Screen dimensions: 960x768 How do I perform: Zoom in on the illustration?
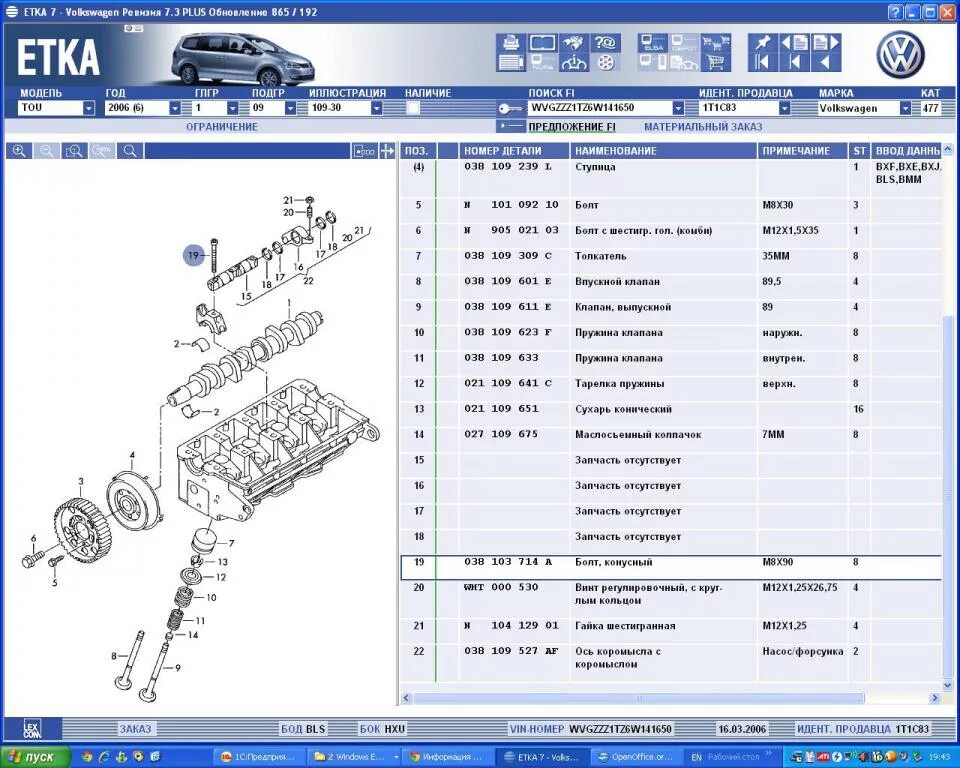coord(19,151)
